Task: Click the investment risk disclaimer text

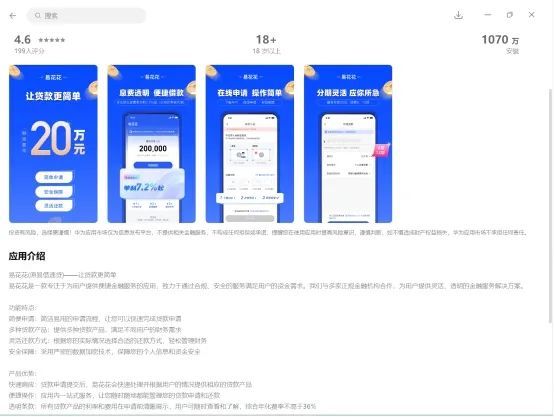Action: tap(268, 233)
